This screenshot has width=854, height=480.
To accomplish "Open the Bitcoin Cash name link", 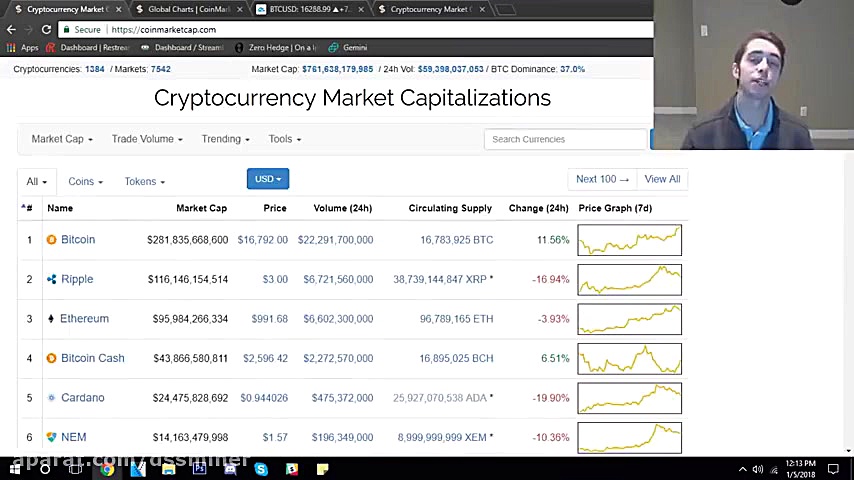I will (93, 358).
